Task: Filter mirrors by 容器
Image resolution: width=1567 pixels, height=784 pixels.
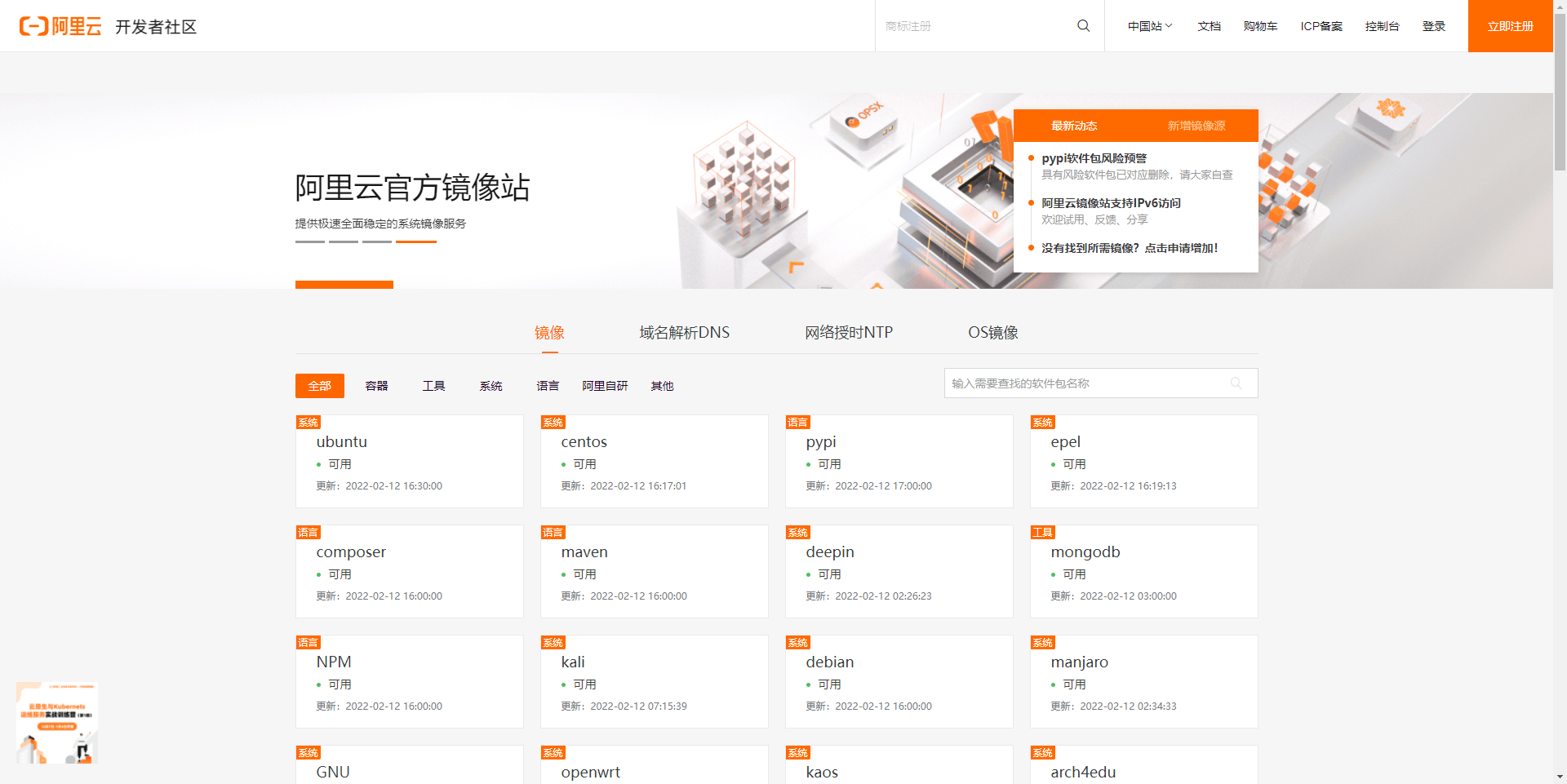Action: coord(376,386)
